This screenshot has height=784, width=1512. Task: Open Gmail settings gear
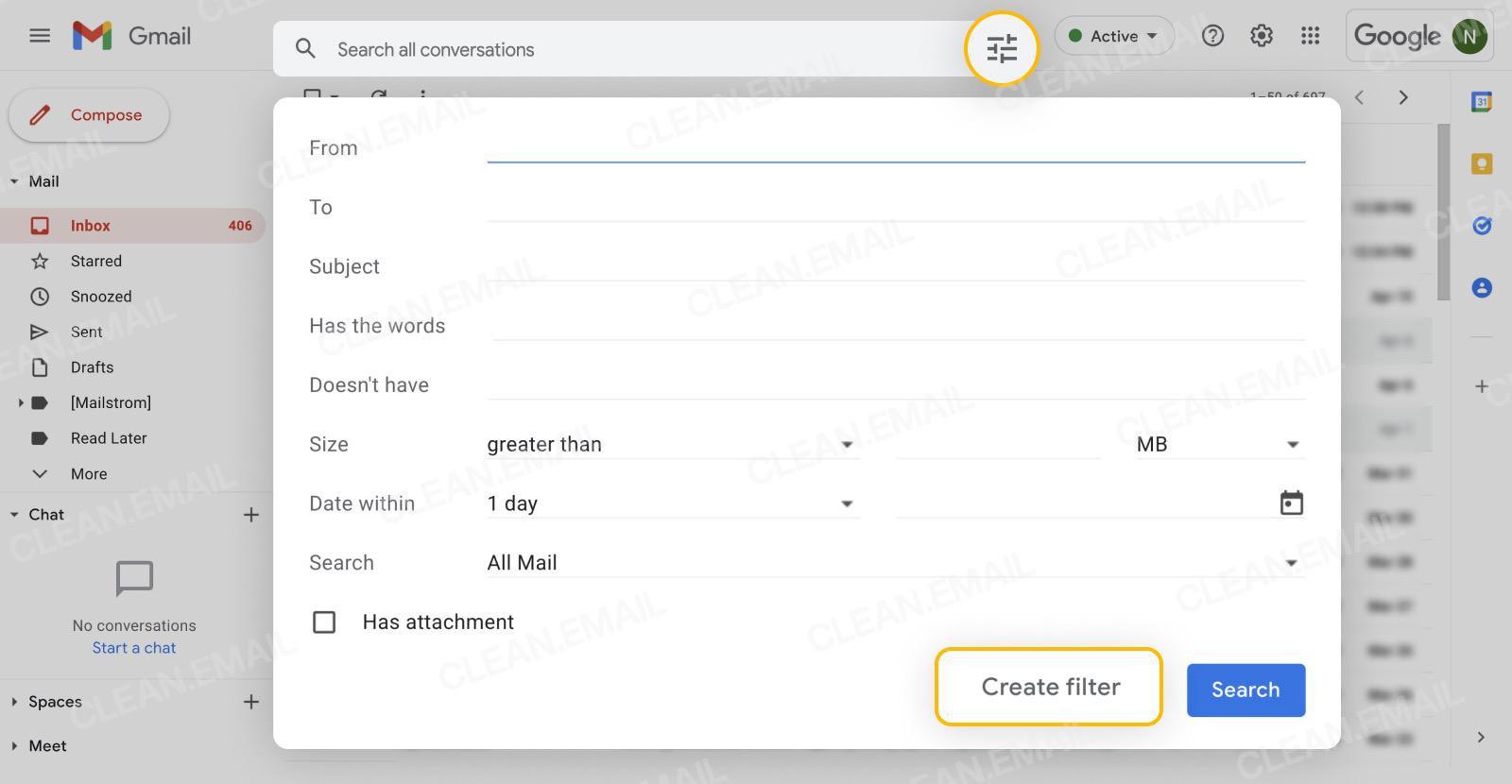pos(1261,36)
